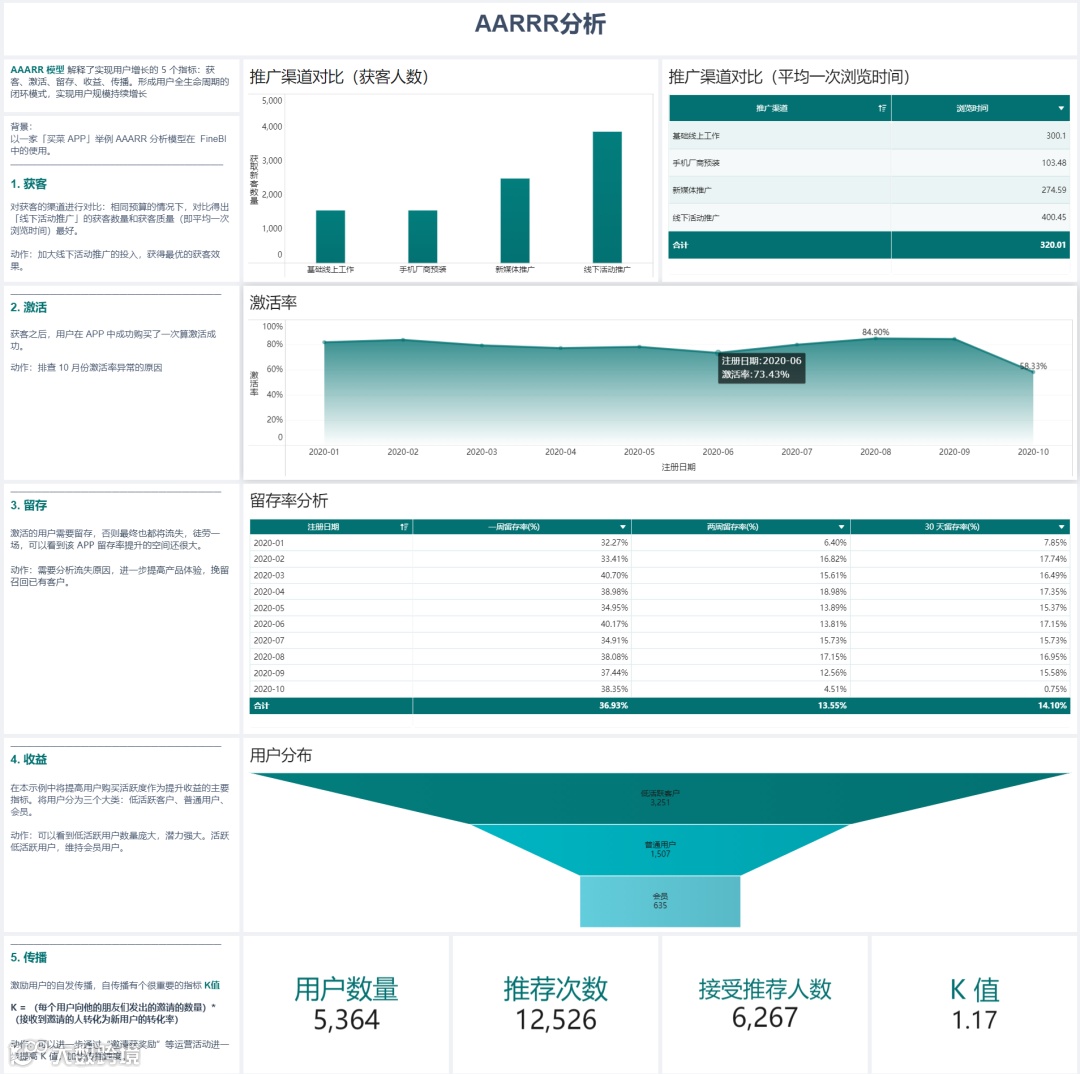Click the 2020-05 x-axis label in 激活率 chart
The image size is (1080, 1074).
point(639,452)
